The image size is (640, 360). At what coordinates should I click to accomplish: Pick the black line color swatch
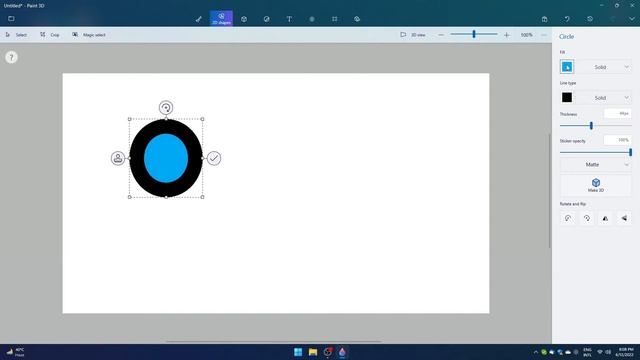pyautogui.click(x=567, y=98)
